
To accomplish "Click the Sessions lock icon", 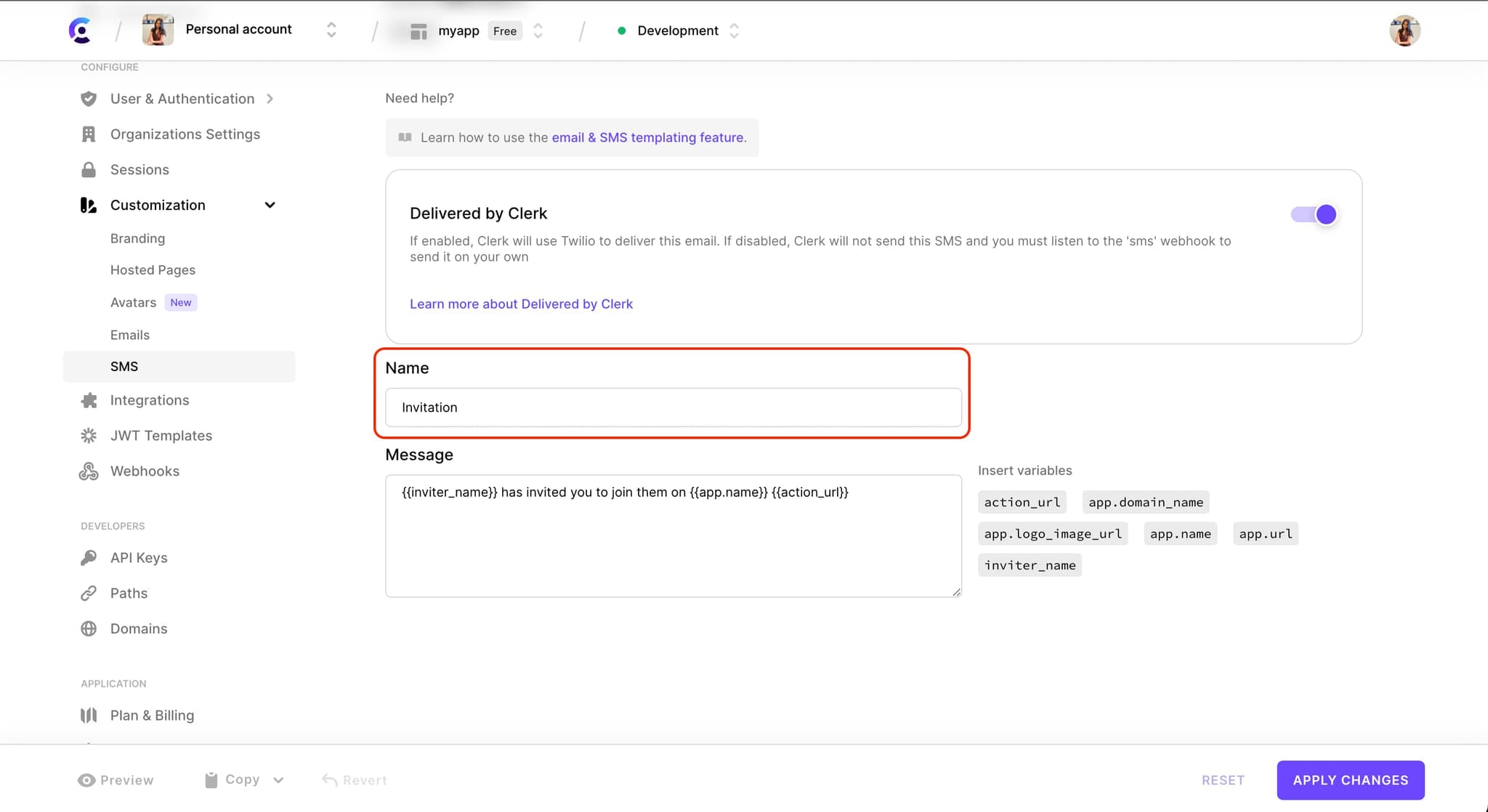I will click(x=88, y=169).
